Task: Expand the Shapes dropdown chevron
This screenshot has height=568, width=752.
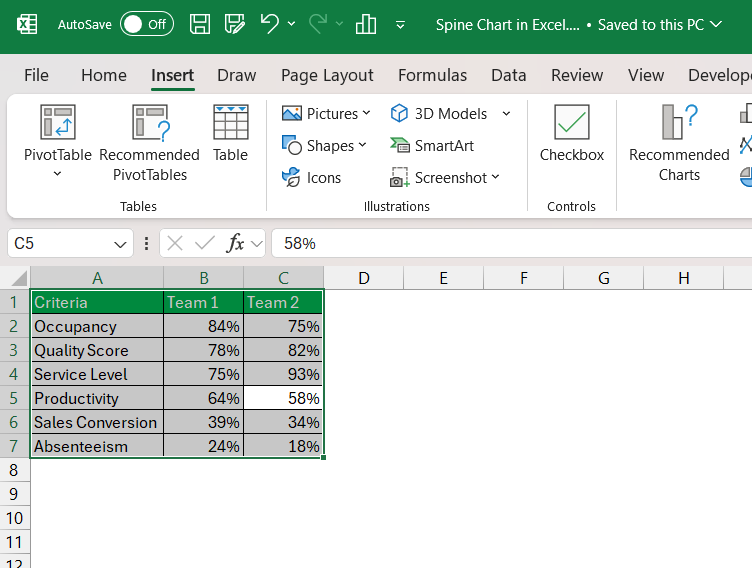Action: (x=362, y=145)
